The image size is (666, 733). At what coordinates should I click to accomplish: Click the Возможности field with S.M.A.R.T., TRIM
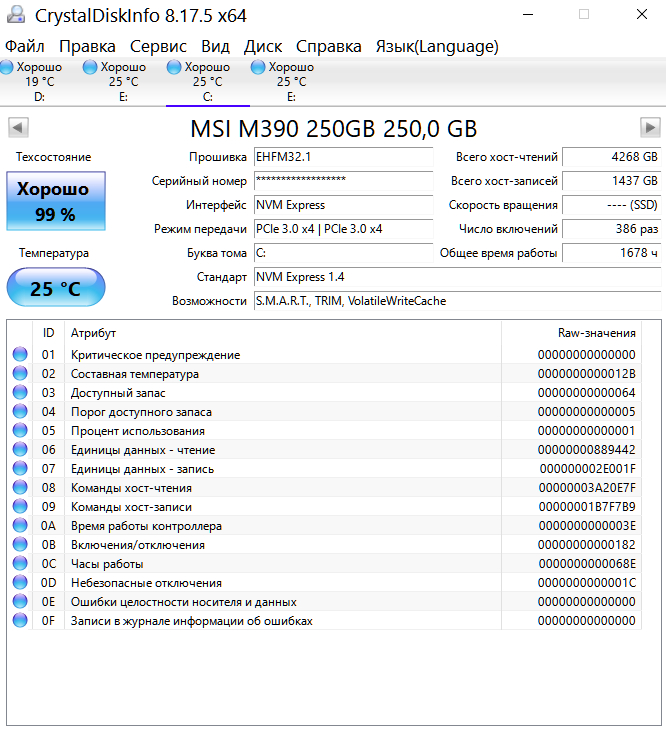[x=457, y=301]
